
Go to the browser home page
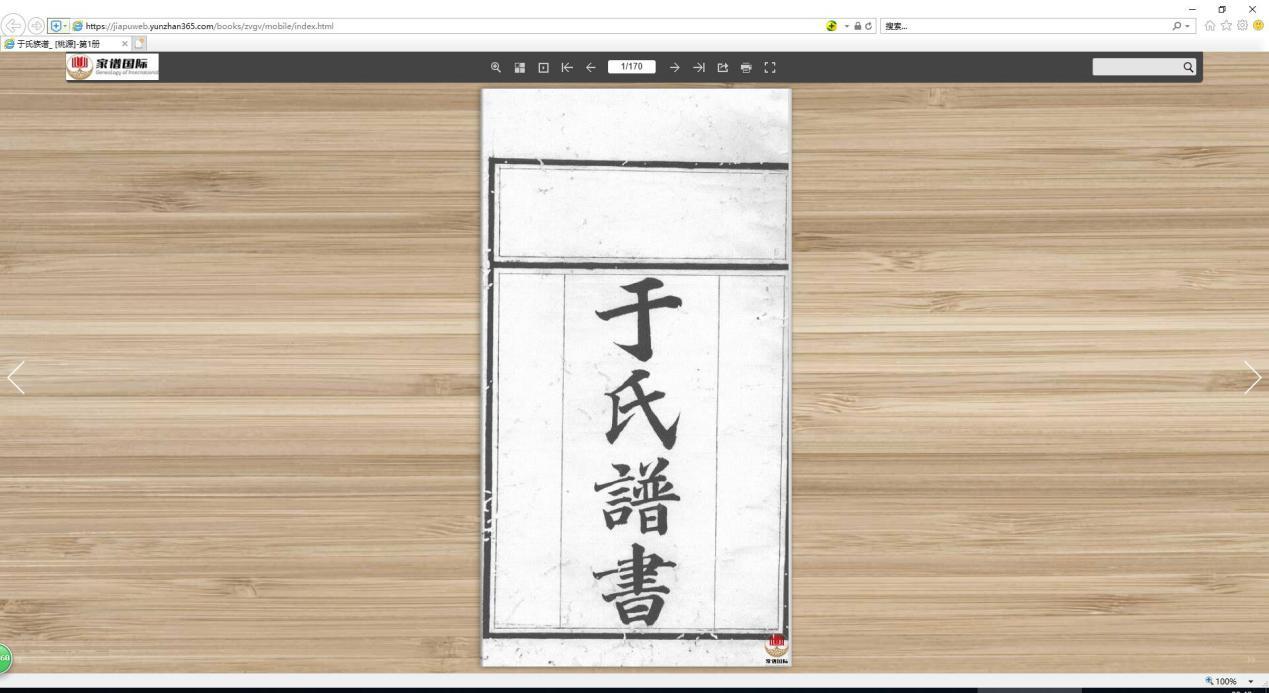pos(1212,26)
